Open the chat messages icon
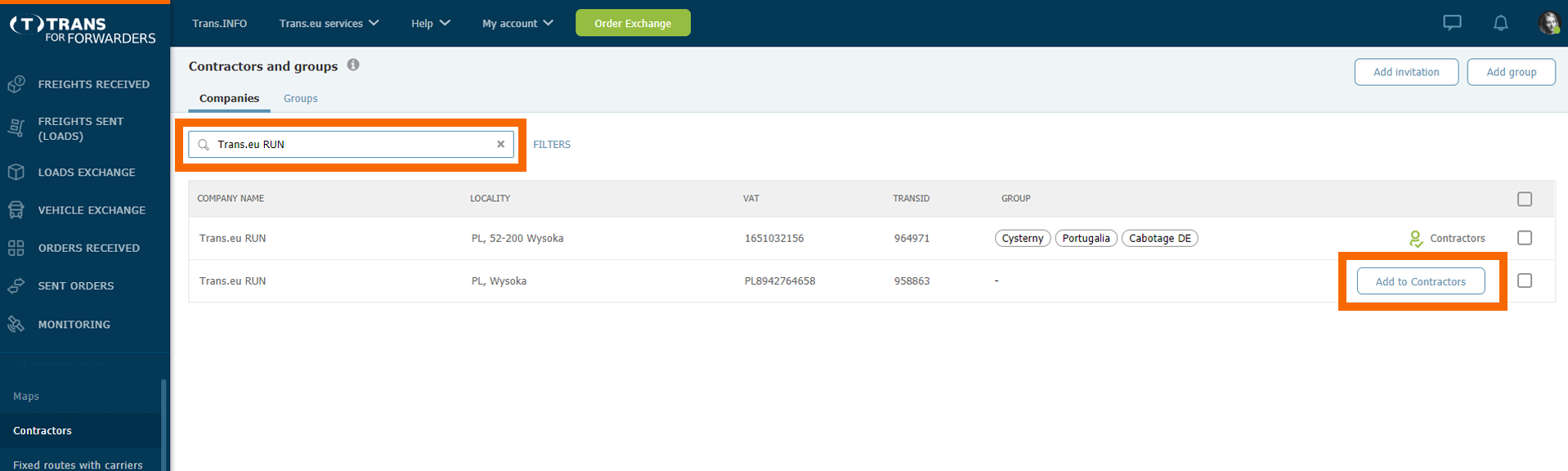This screenshot has height=471, width=1568. (1452, 23)
